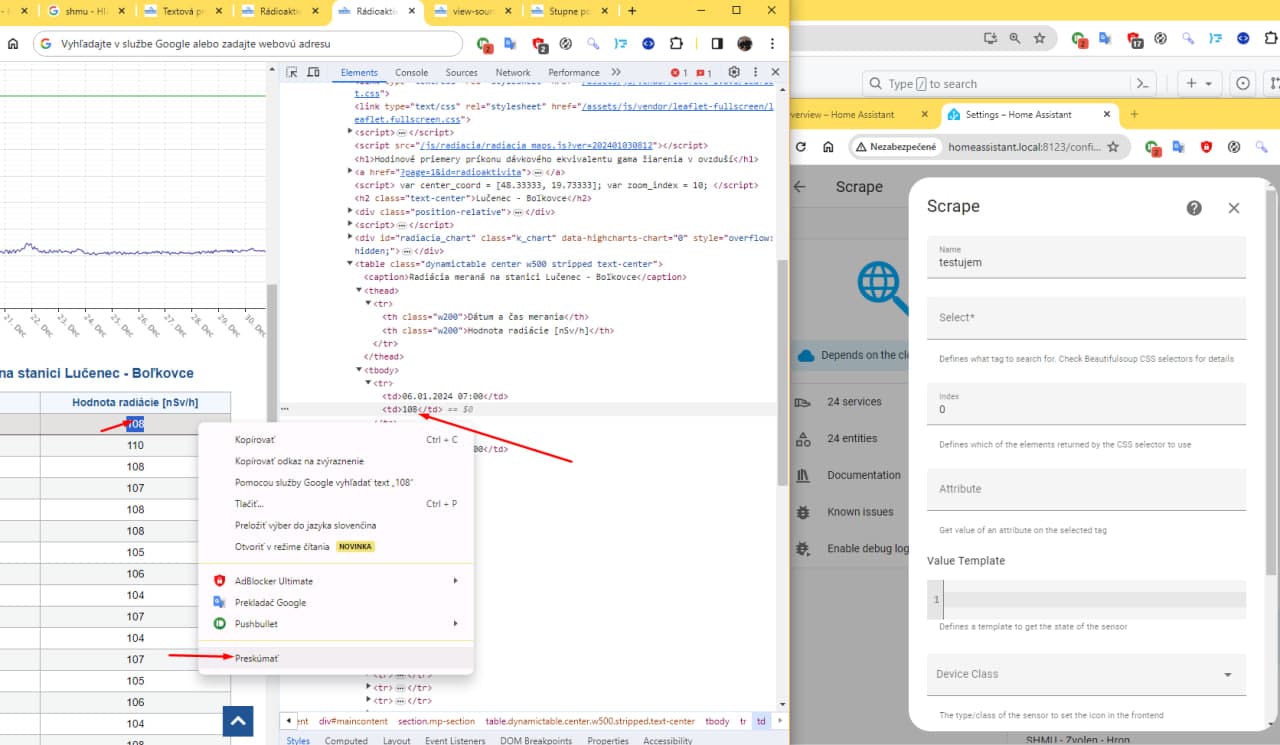Image resolution: width=1280 pixels, height=745 pixels.
Task: Toggle the device toolbar in DevTools
Action: click(x=314, y=72)
